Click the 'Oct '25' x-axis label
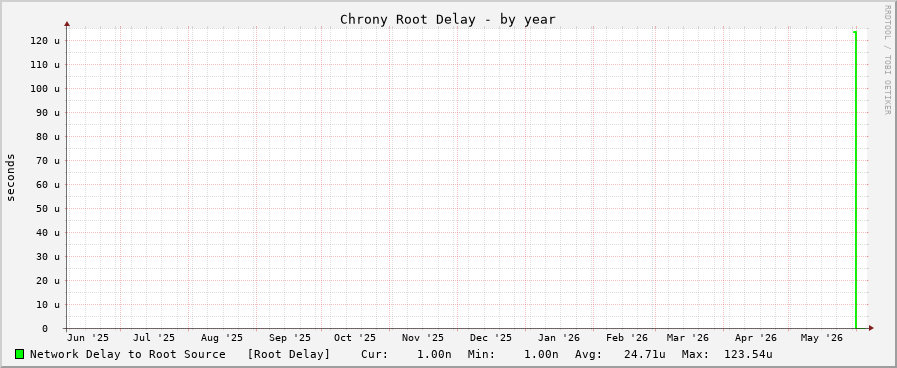This screenshot has width=897, height=368. point(355,338)
